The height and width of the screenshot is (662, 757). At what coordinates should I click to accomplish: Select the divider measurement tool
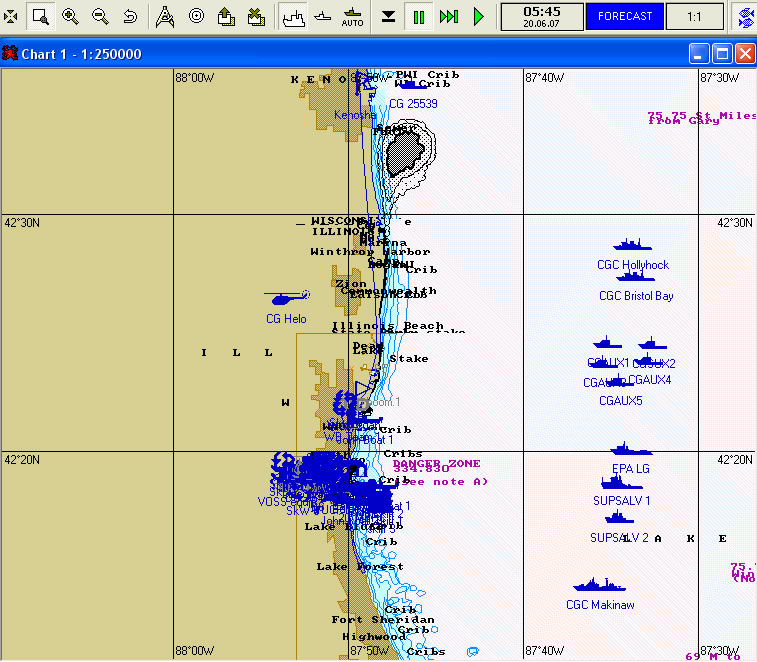click(165, 16)
